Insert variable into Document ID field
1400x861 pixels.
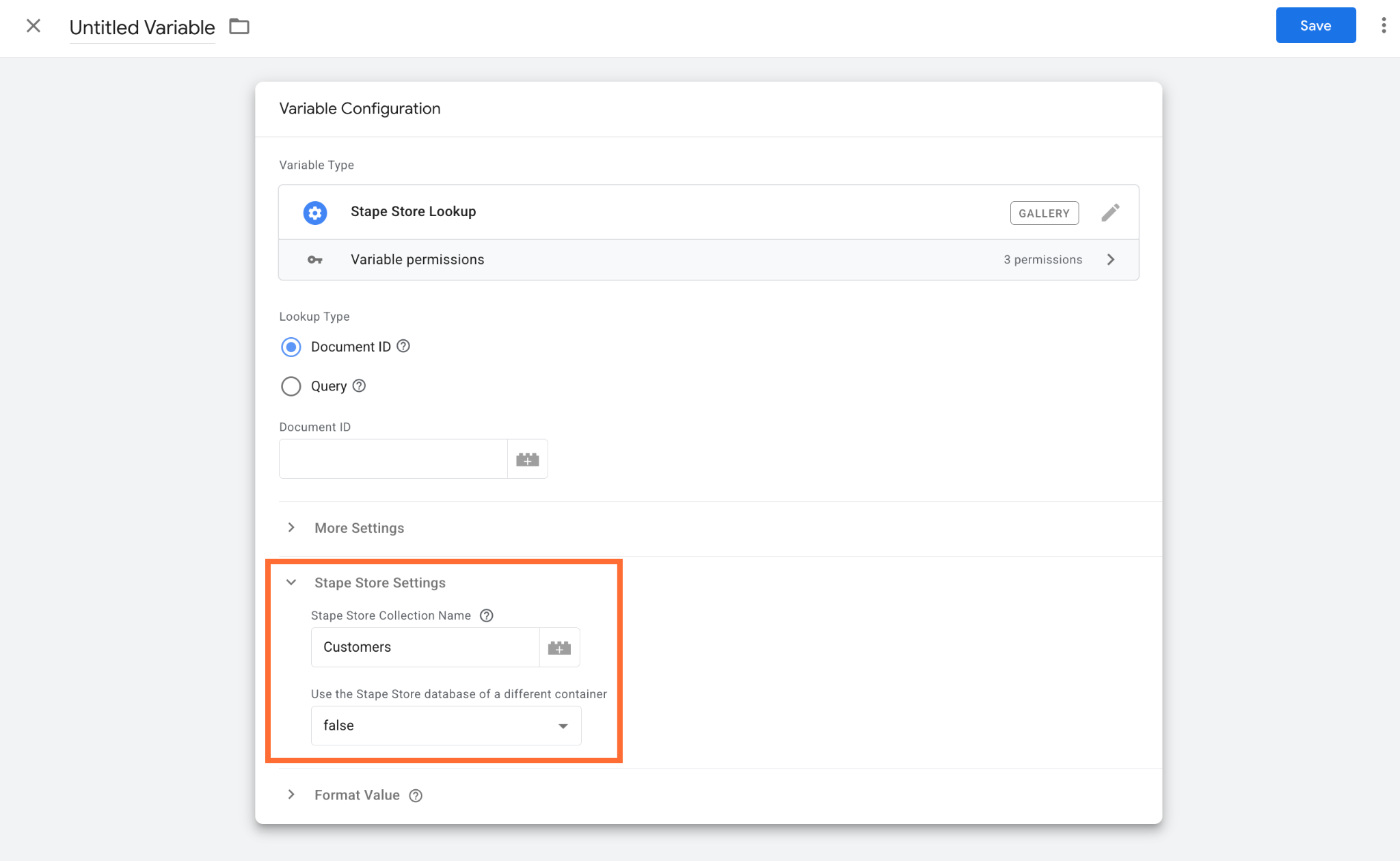coord(528,459)
